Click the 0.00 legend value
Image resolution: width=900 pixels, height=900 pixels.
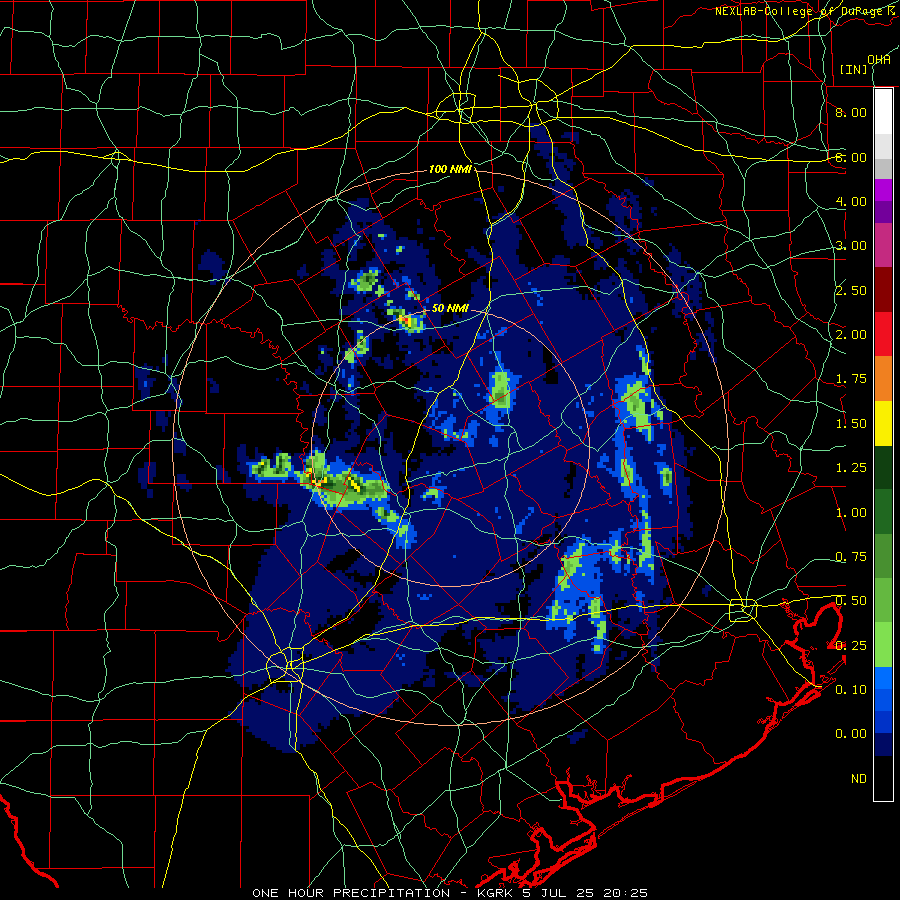tap(851, 734)
